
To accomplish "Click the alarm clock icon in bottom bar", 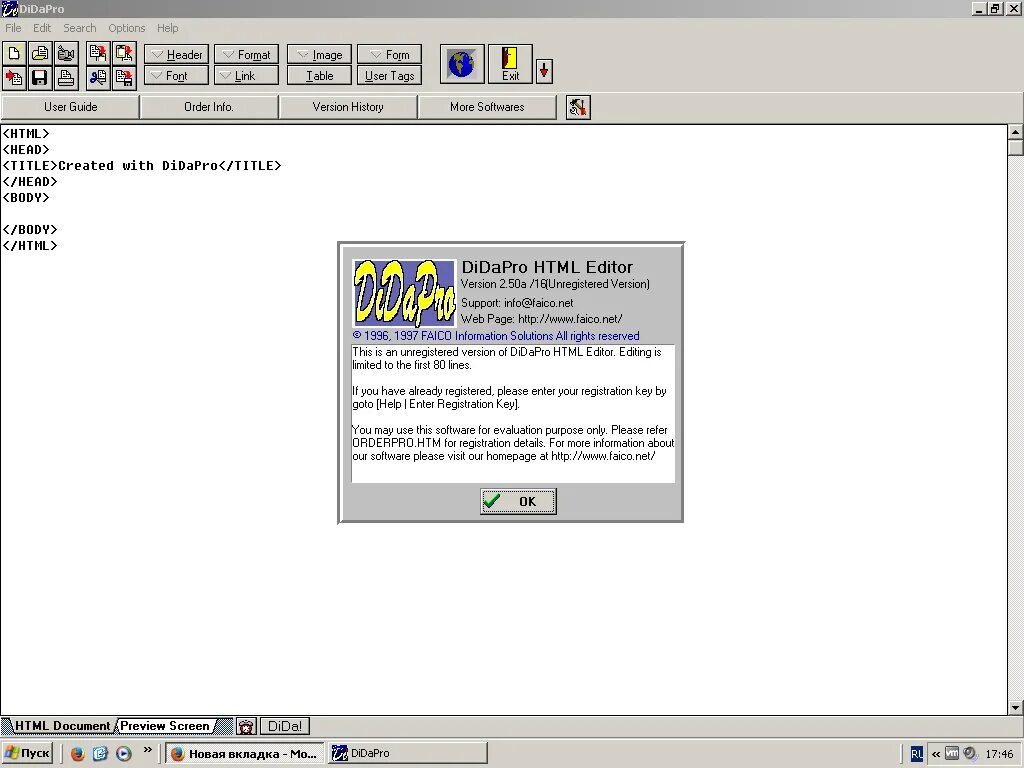I will 246,726.
